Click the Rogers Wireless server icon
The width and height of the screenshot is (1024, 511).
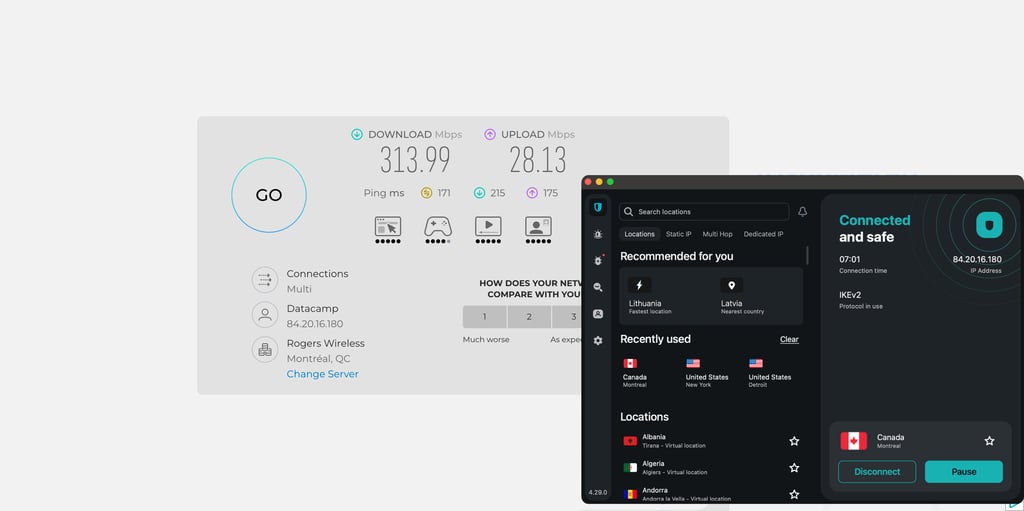pyautogui.click(x=265, y=350)
